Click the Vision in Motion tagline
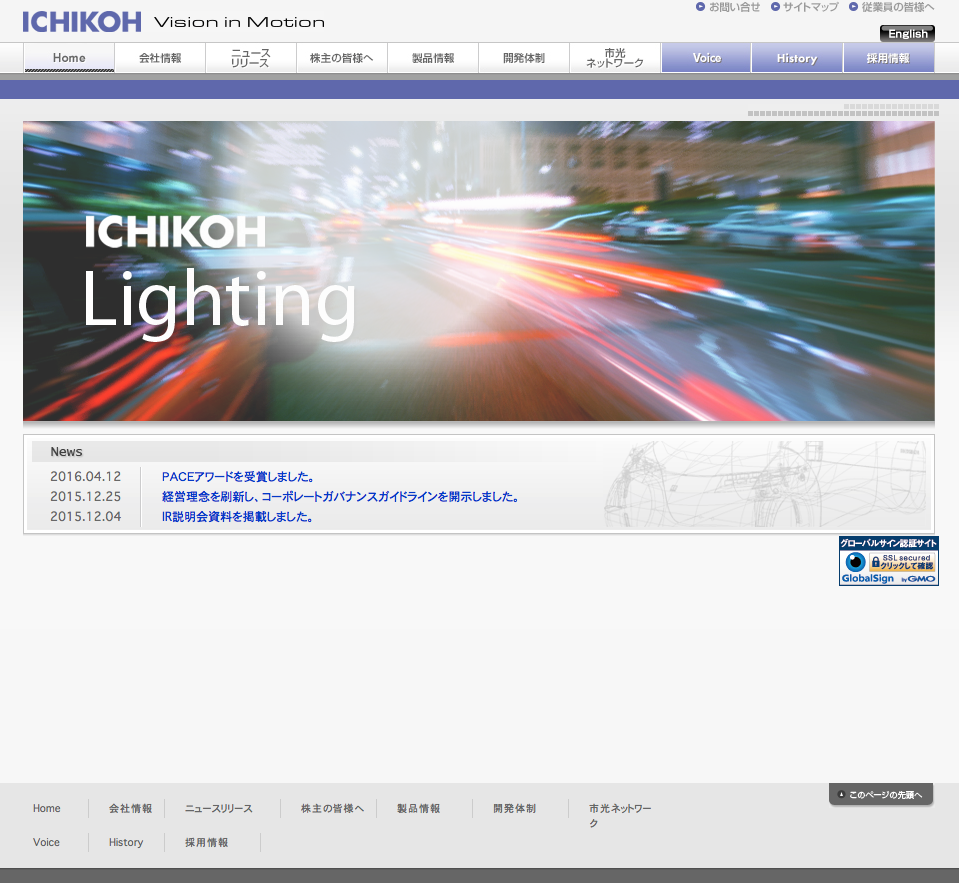Image resolution: width=959 pixels, height=883 pixels. (239, 23)
